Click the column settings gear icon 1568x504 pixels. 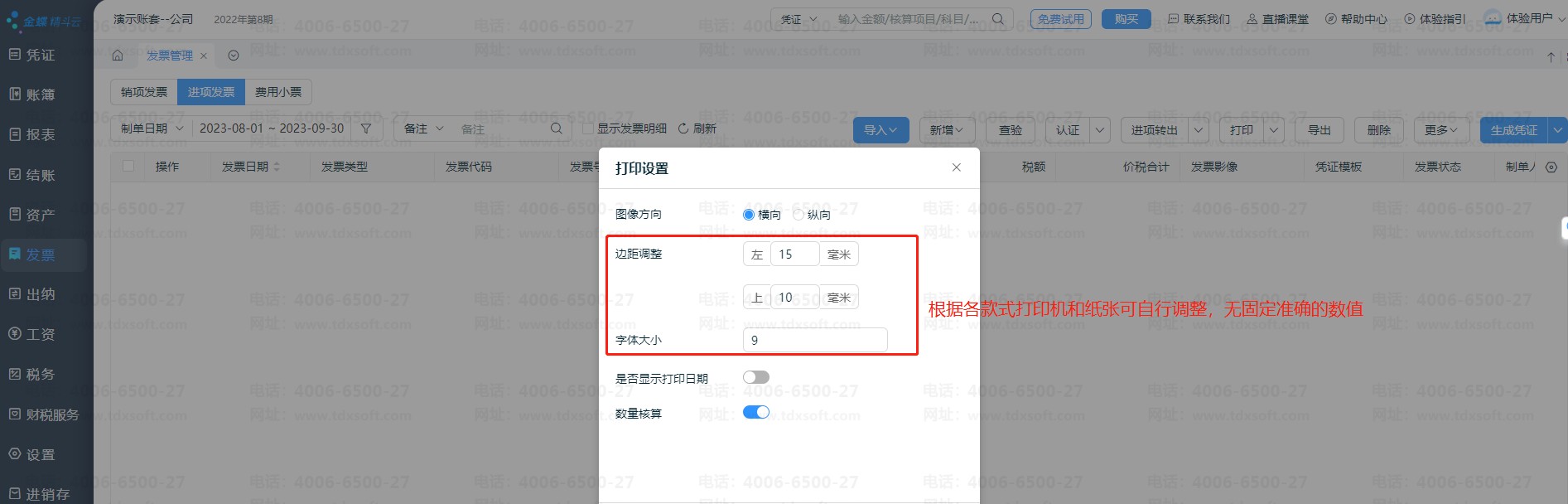pyautogui.click(x=1551, y=167)
